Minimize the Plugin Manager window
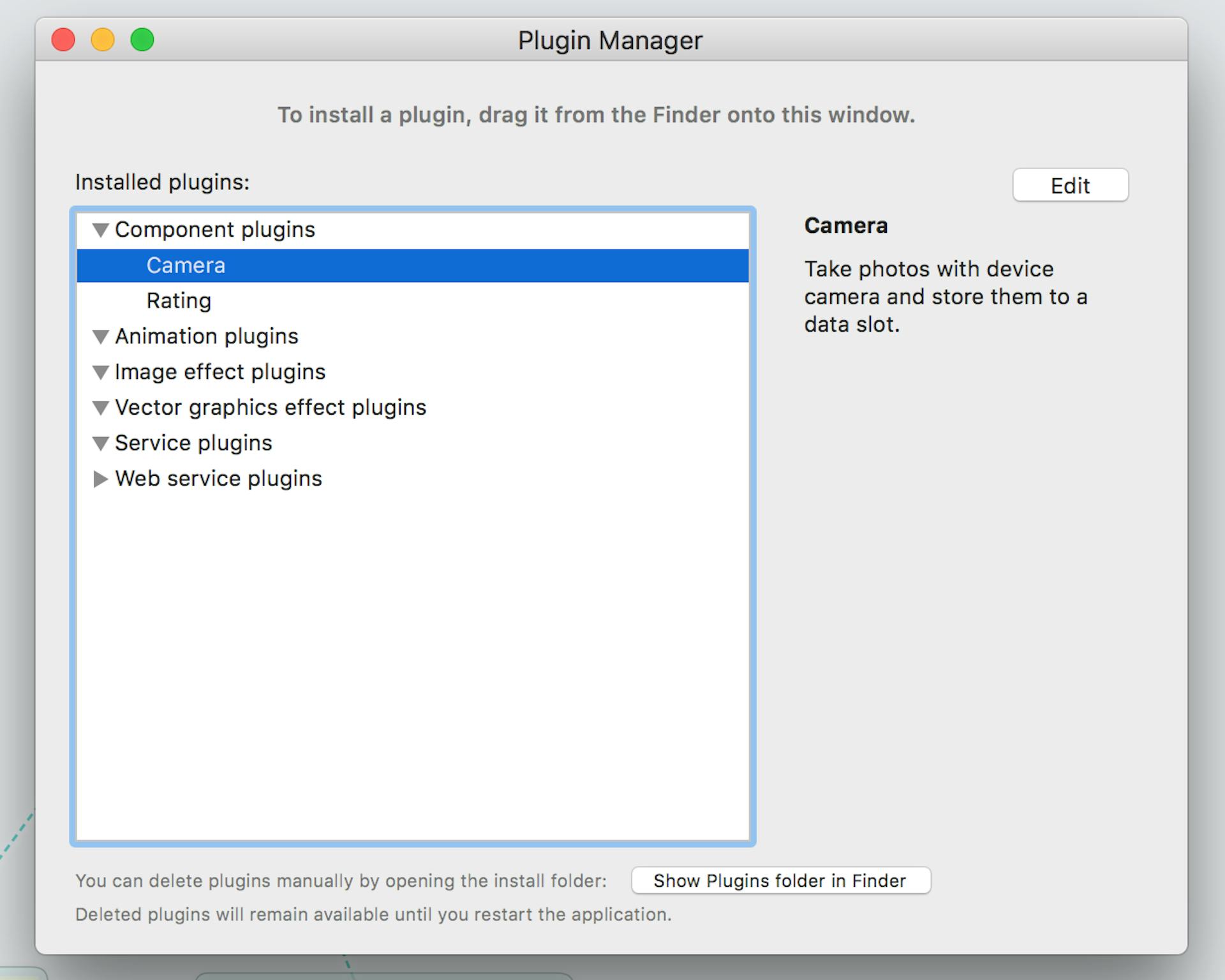1225x980 pixels. 102,40
